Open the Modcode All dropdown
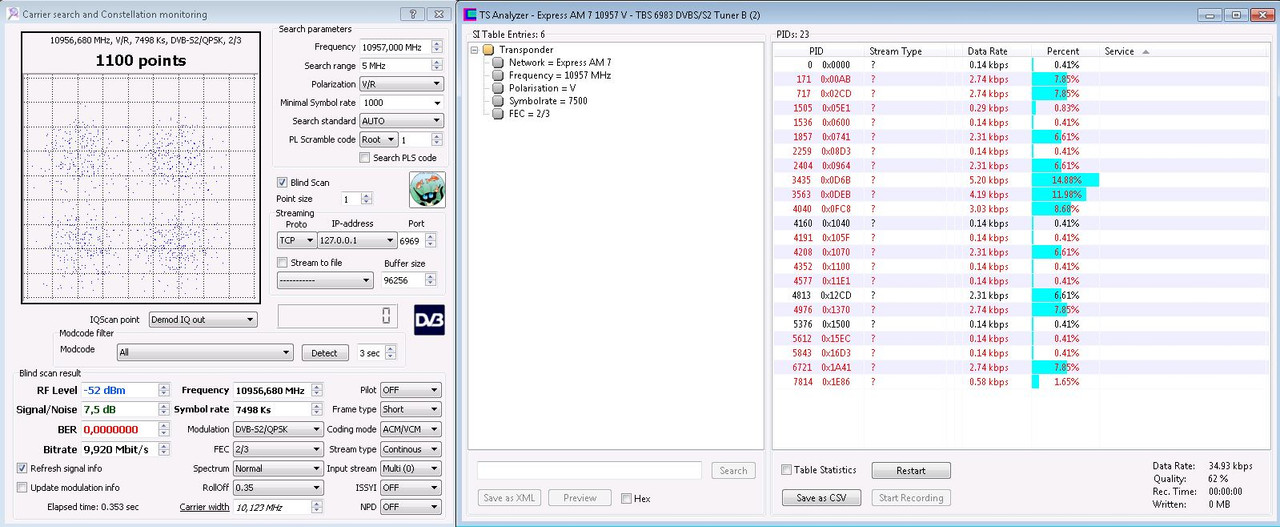The height and width of the screenshot is (527, 1280). coord(204,353)
